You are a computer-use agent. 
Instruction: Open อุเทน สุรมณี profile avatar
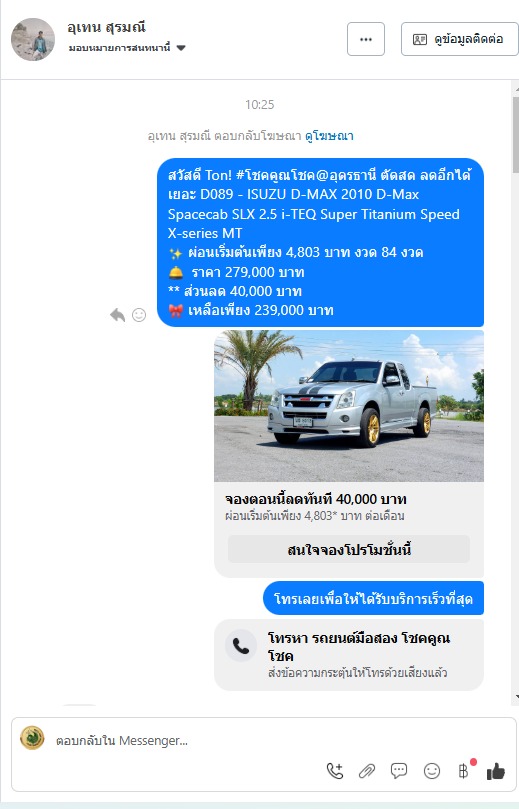33,40
